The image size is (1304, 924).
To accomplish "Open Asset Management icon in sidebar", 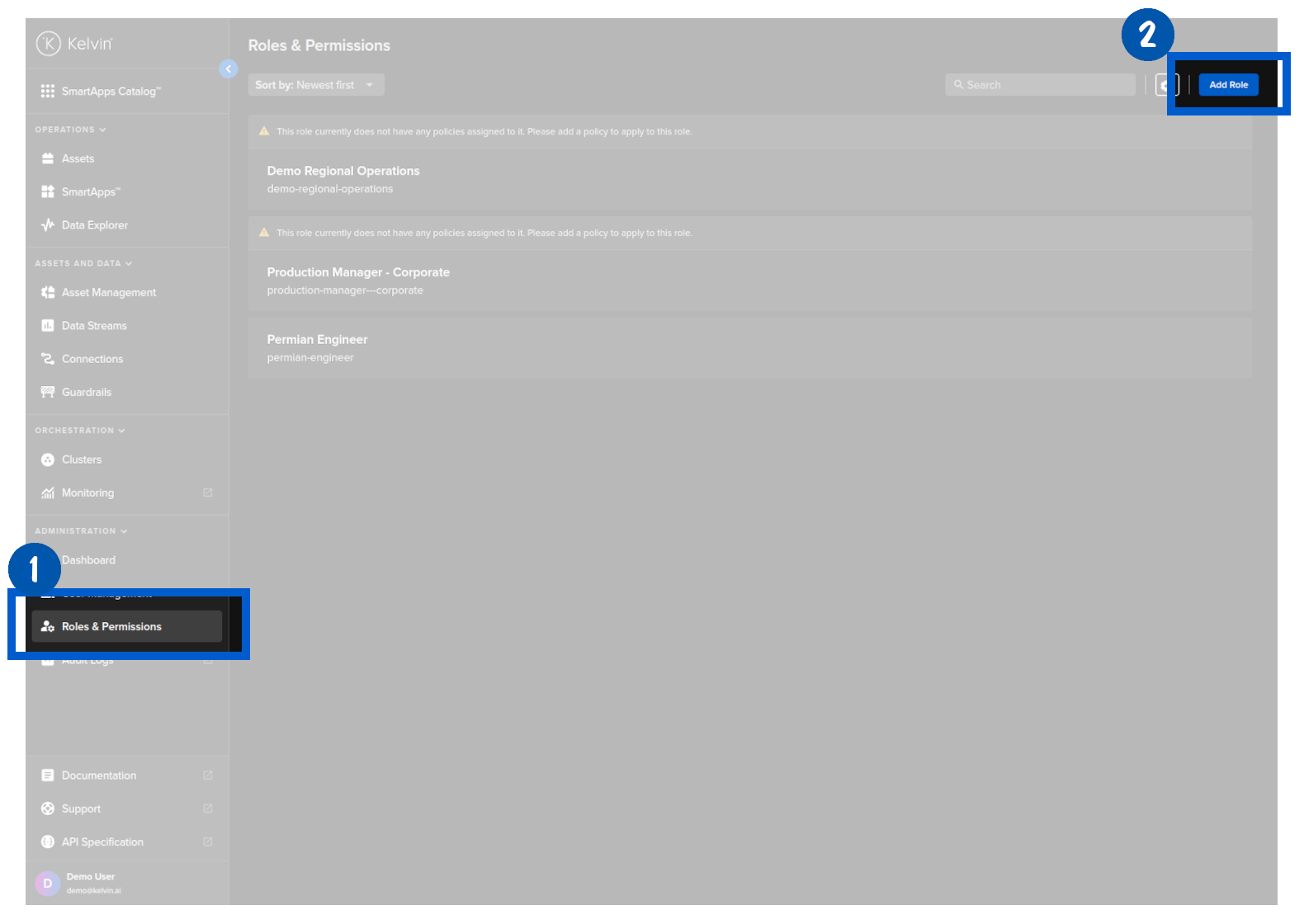I will pyautogui.click(x=48, y=293).
